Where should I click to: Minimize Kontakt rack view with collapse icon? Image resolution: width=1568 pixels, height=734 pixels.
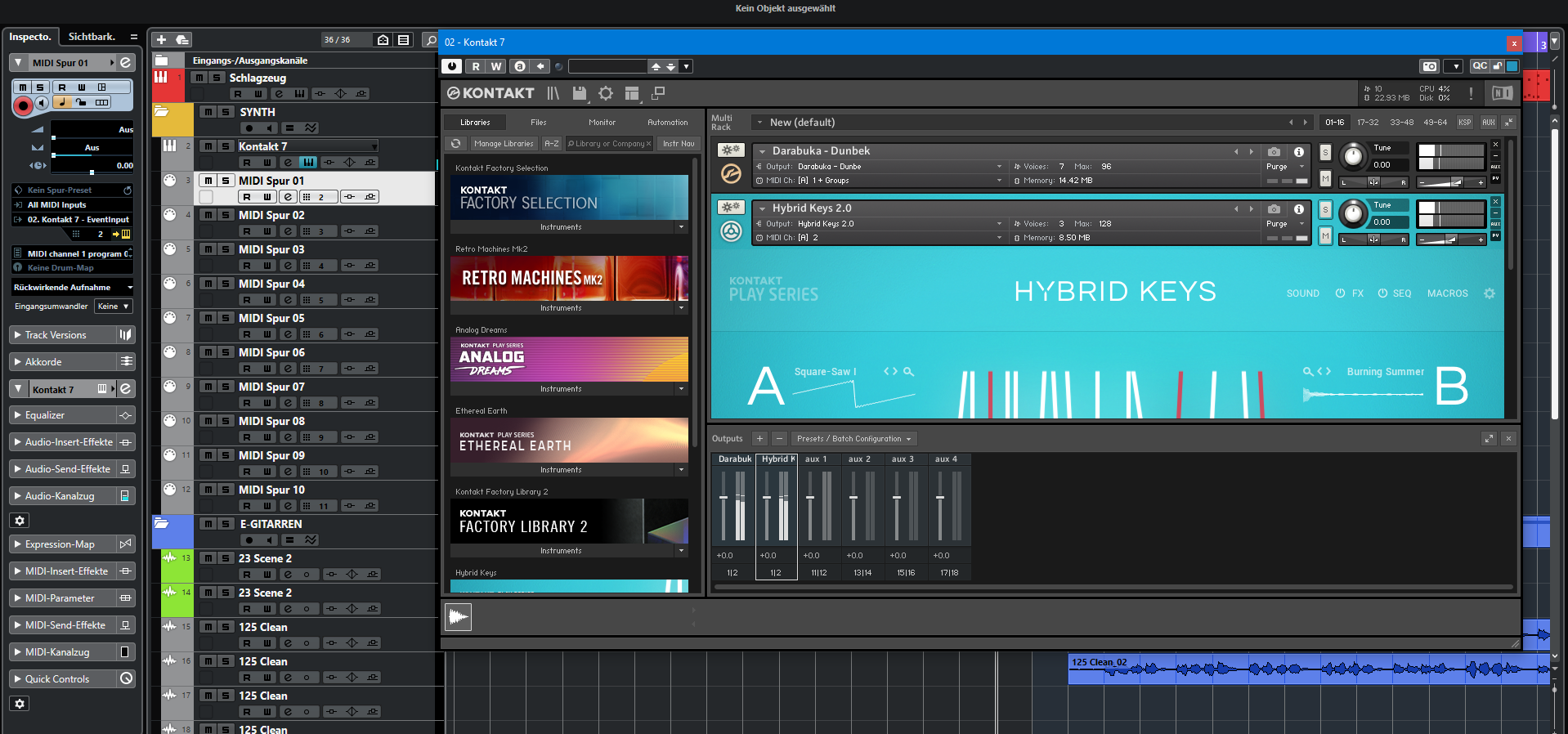(1508, 123)
